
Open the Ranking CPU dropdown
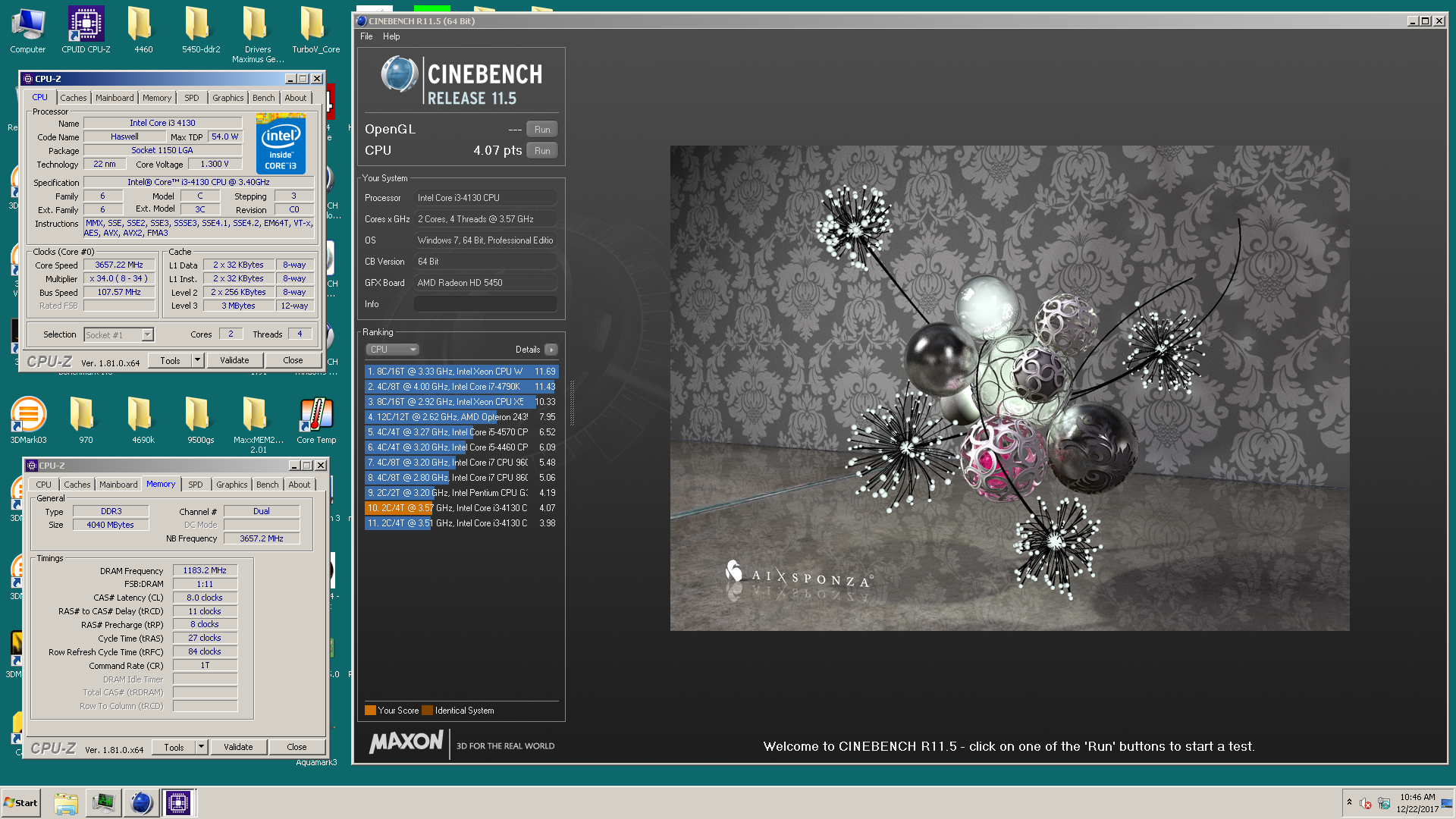[392, 350]
